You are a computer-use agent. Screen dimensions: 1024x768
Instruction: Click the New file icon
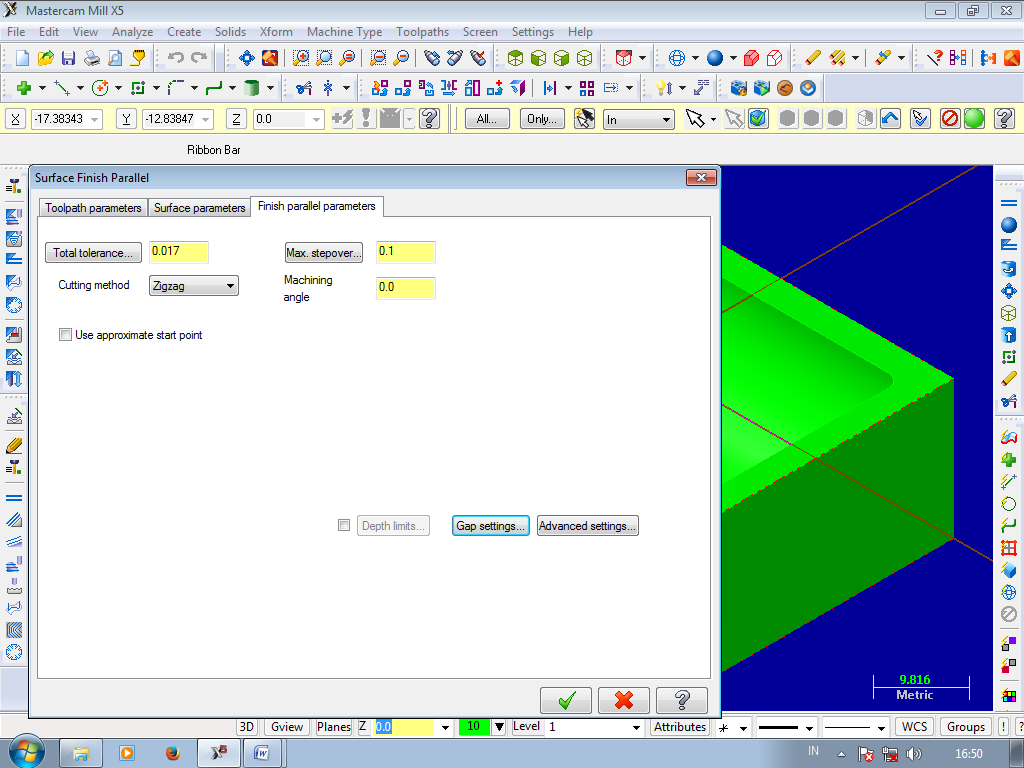tap(22, 58)
